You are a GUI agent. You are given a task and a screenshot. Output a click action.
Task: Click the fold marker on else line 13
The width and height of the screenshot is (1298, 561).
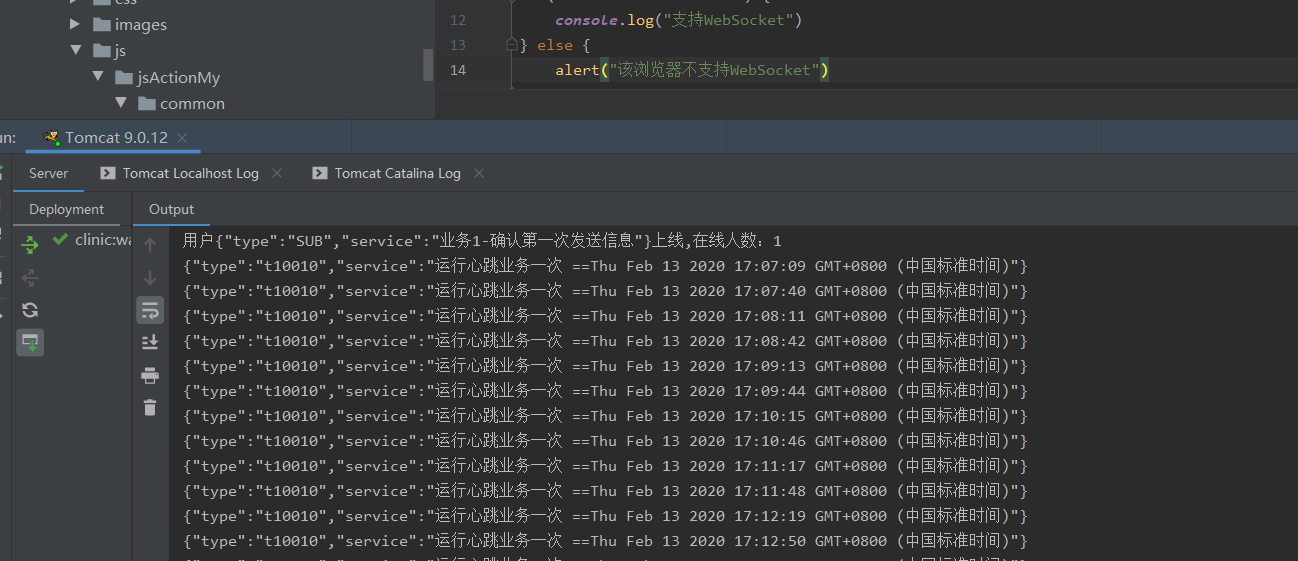pyautogui.click(x=511, y=45)
